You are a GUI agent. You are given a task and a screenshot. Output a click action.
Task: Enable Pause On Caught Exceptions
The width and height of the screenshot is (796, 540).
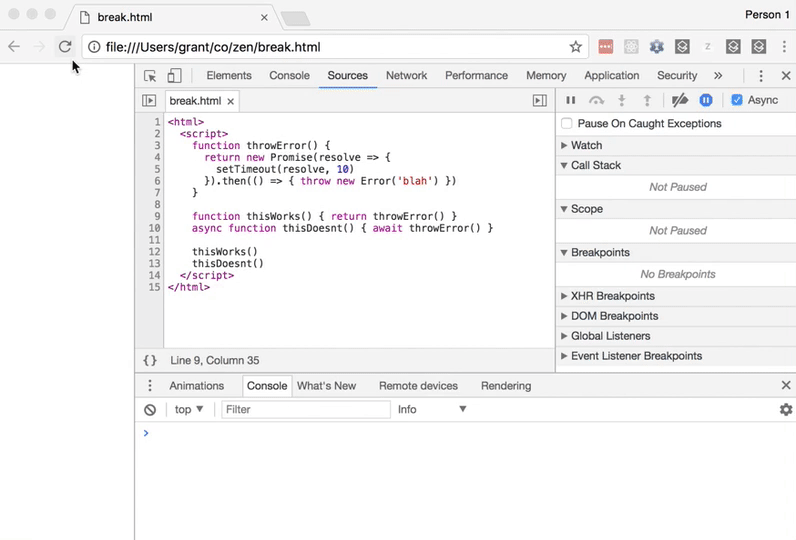point(567,123)
